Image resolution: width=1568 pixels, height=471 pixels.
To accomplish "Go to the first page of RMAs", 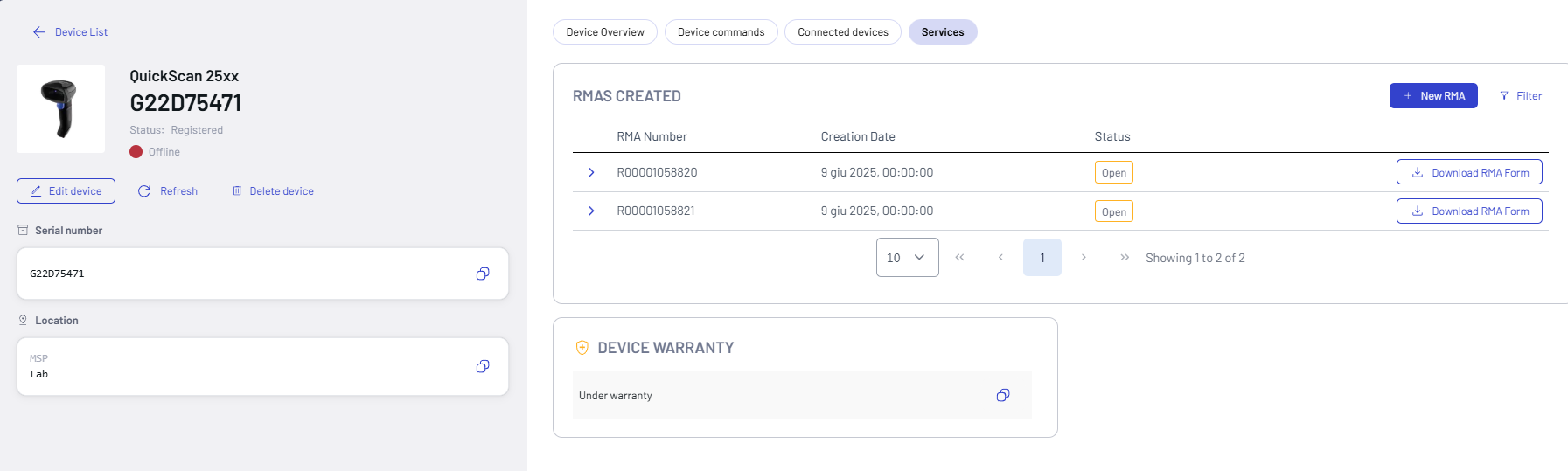I will [x=959, y=258].
